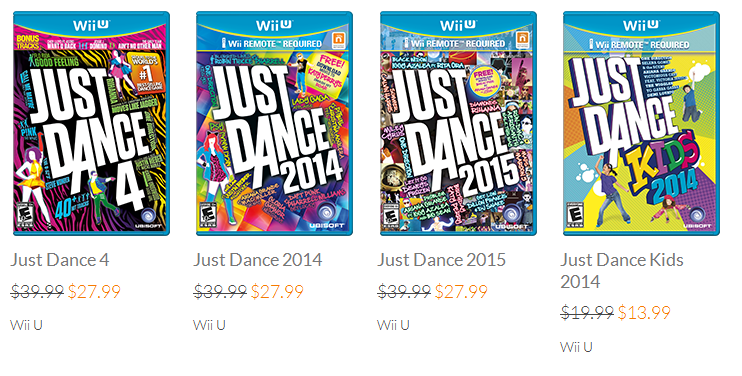
Task: Click the $27.99 sale price for Just Dance 4
Action: (94, 291)
